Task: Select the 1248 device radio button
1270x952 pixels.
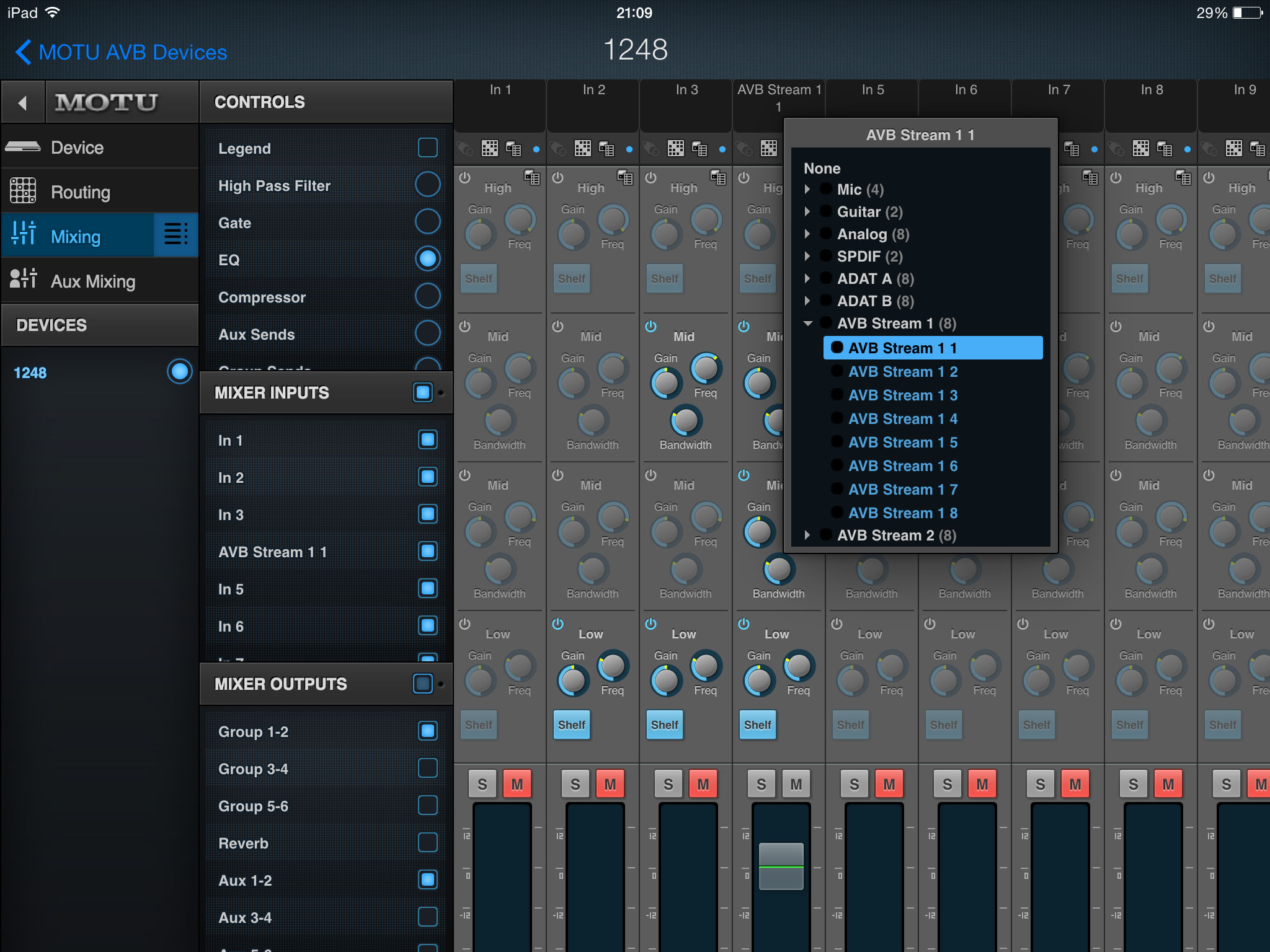Action: 179,371
